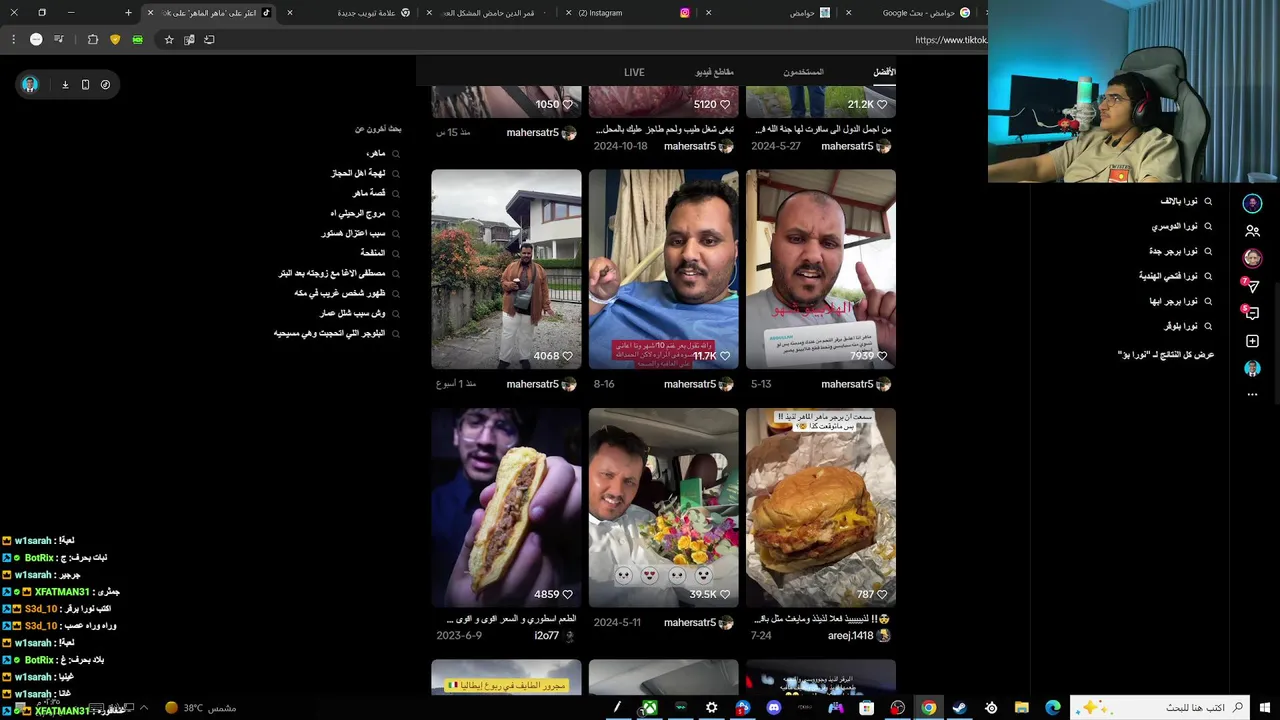Bookmark this page with the star icon
1280x720 pixels.
pyautogui.click(x=169, y=40)
